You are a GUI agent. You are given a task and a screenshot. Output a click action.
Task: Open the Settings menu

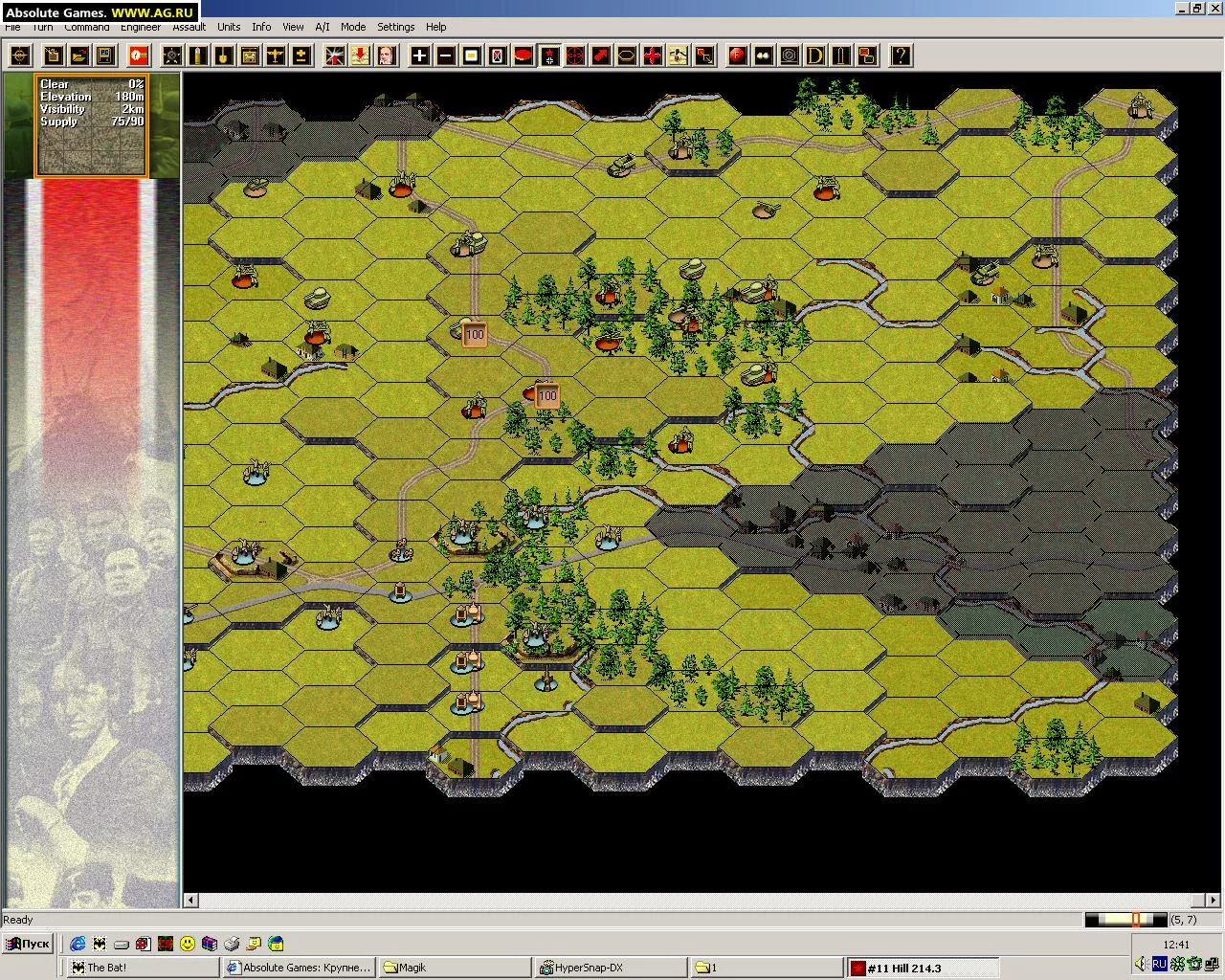395,27
